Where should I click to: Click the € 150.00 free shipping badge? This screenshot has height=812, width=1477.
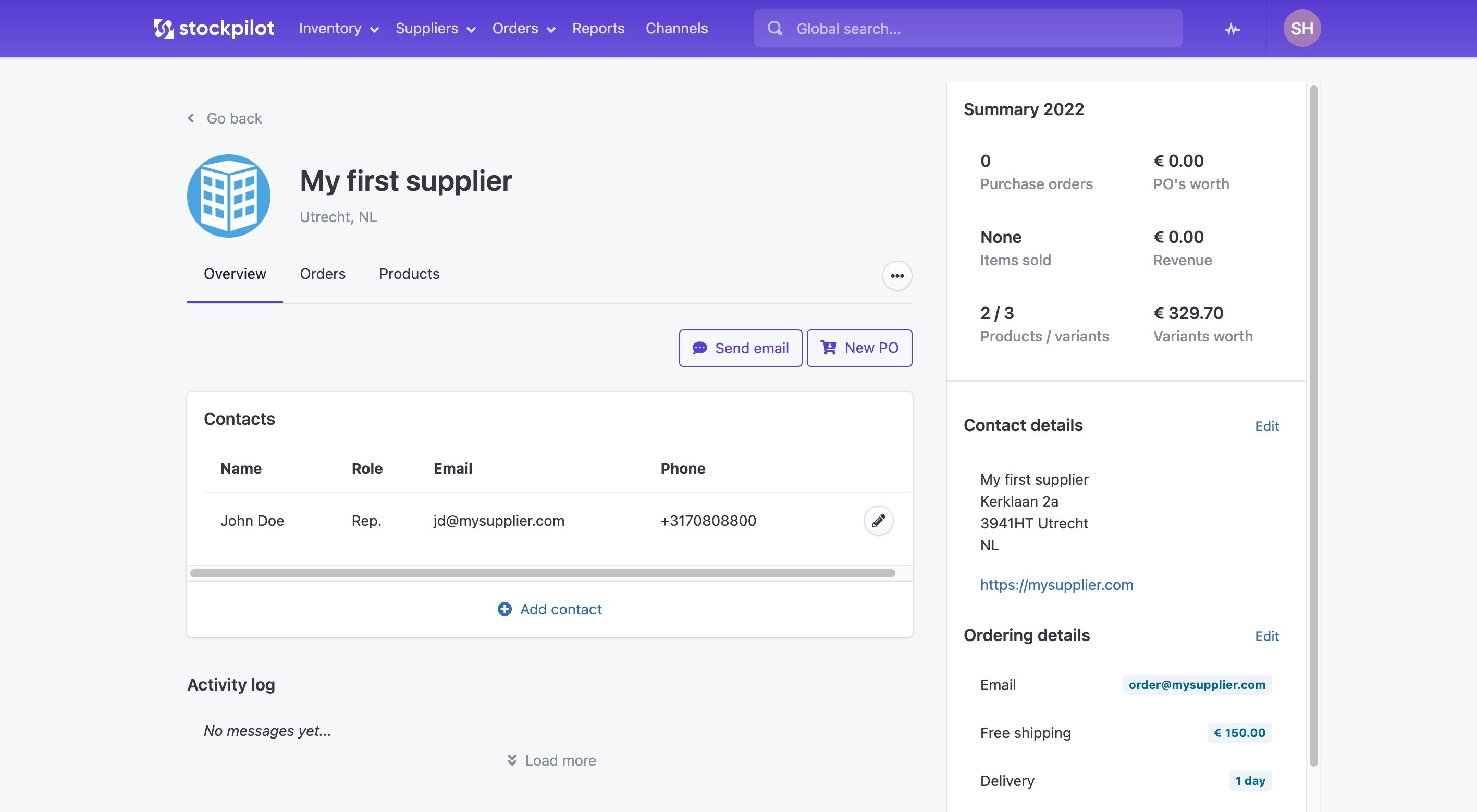click(x=1239, y=733)
